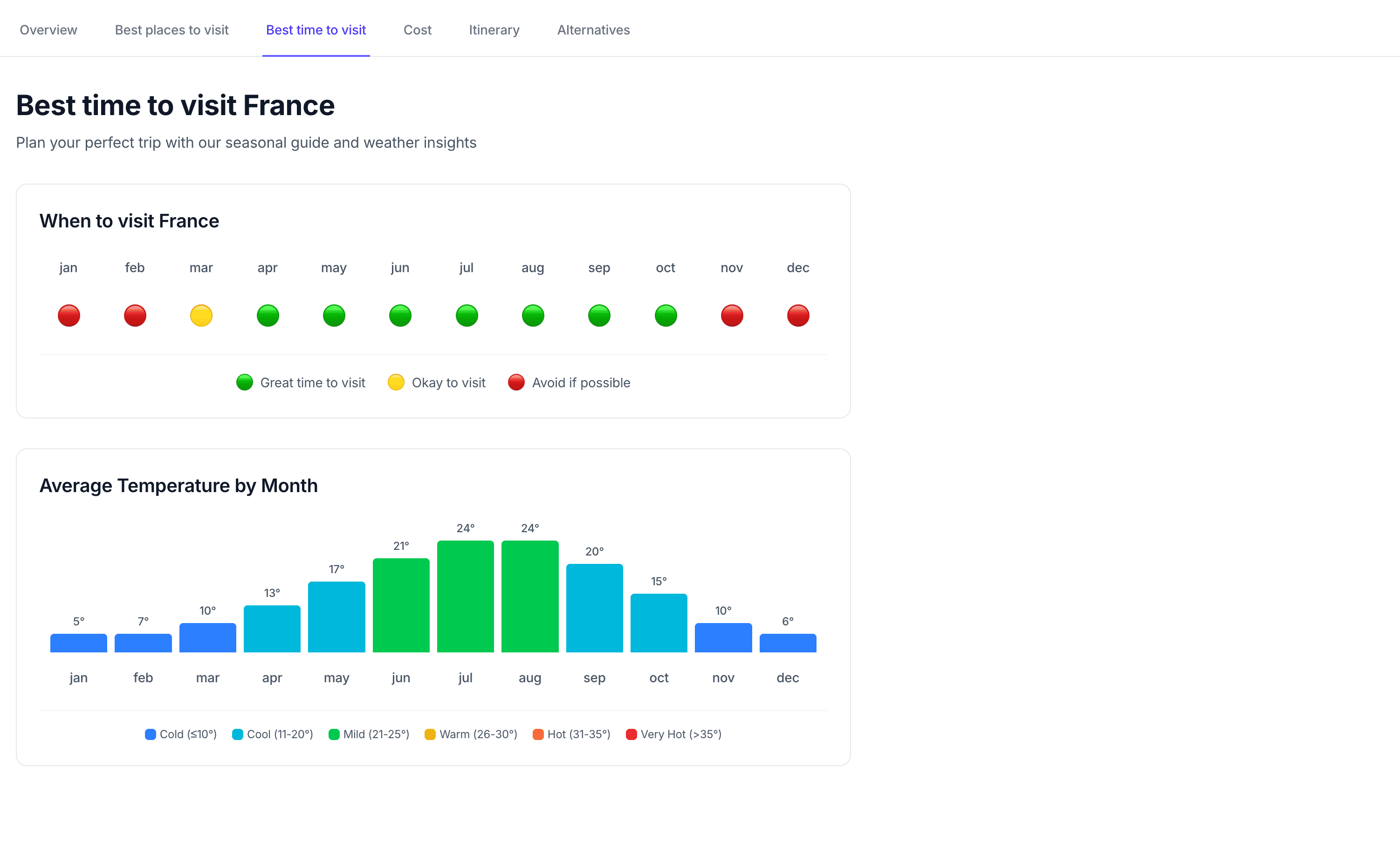Open the Itinerary tab

pyautogui.click(x=494, y=29)
